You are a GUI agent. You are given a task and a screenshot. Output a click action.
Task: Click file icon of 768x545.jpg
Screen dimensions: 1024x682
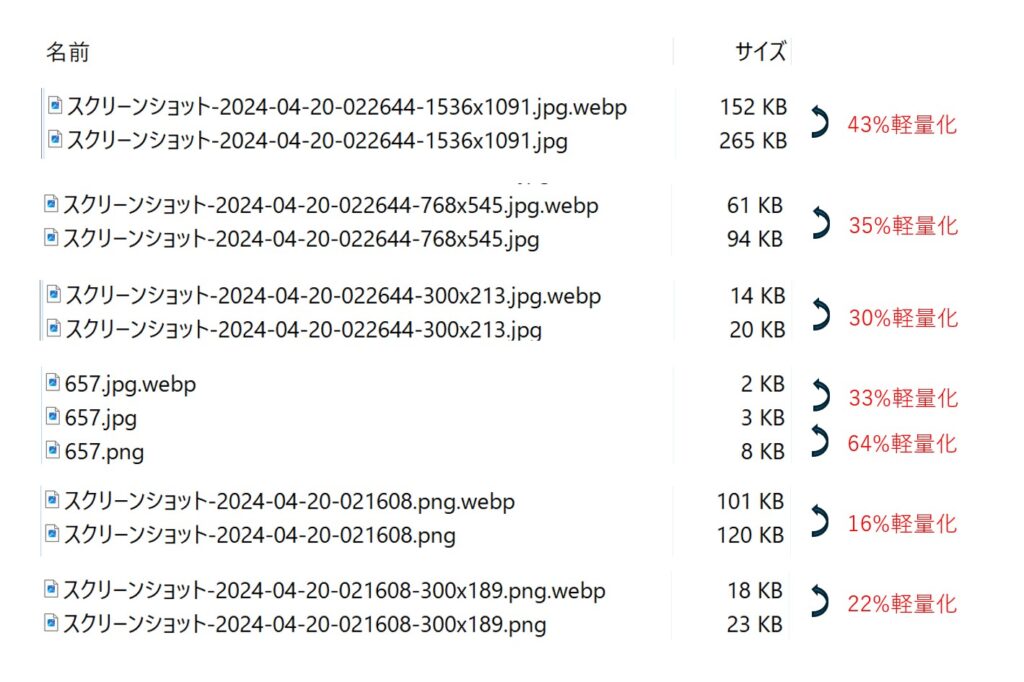(x=51, y=237)
